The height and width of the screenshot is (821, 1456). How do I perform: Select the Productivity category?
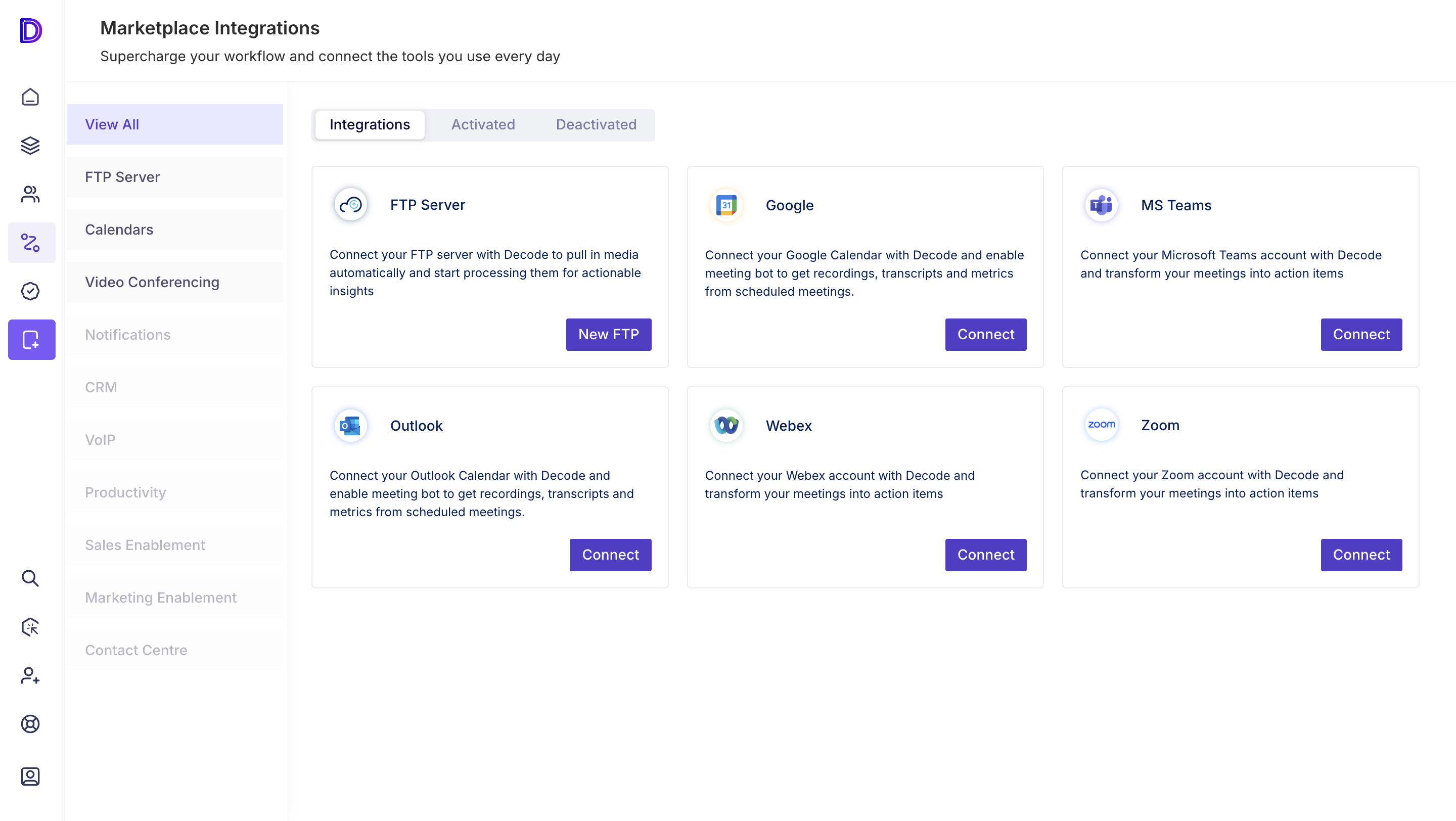pos(174,492)
